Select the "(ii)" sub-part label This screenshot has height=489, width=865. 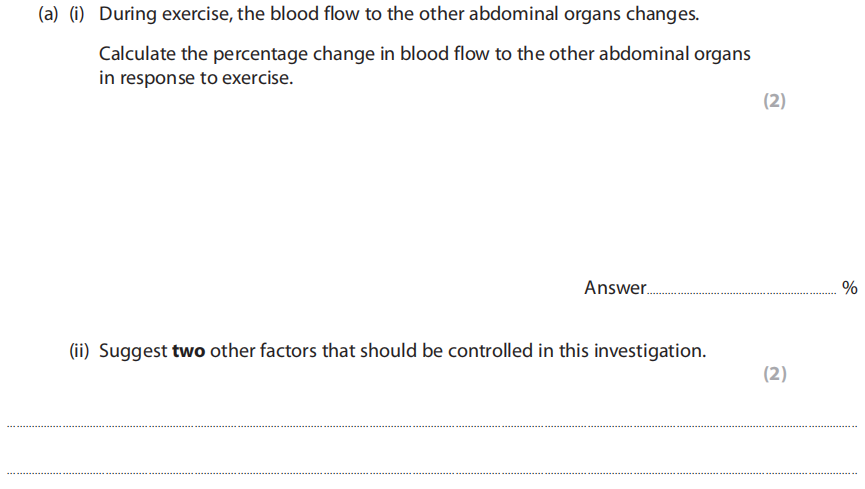[x=80, y=351]
